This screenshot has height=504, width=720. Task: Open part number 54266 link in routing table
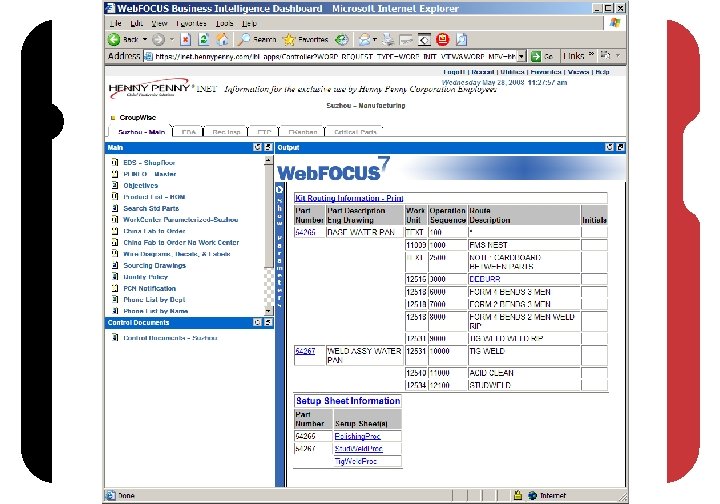pos(305,232)
